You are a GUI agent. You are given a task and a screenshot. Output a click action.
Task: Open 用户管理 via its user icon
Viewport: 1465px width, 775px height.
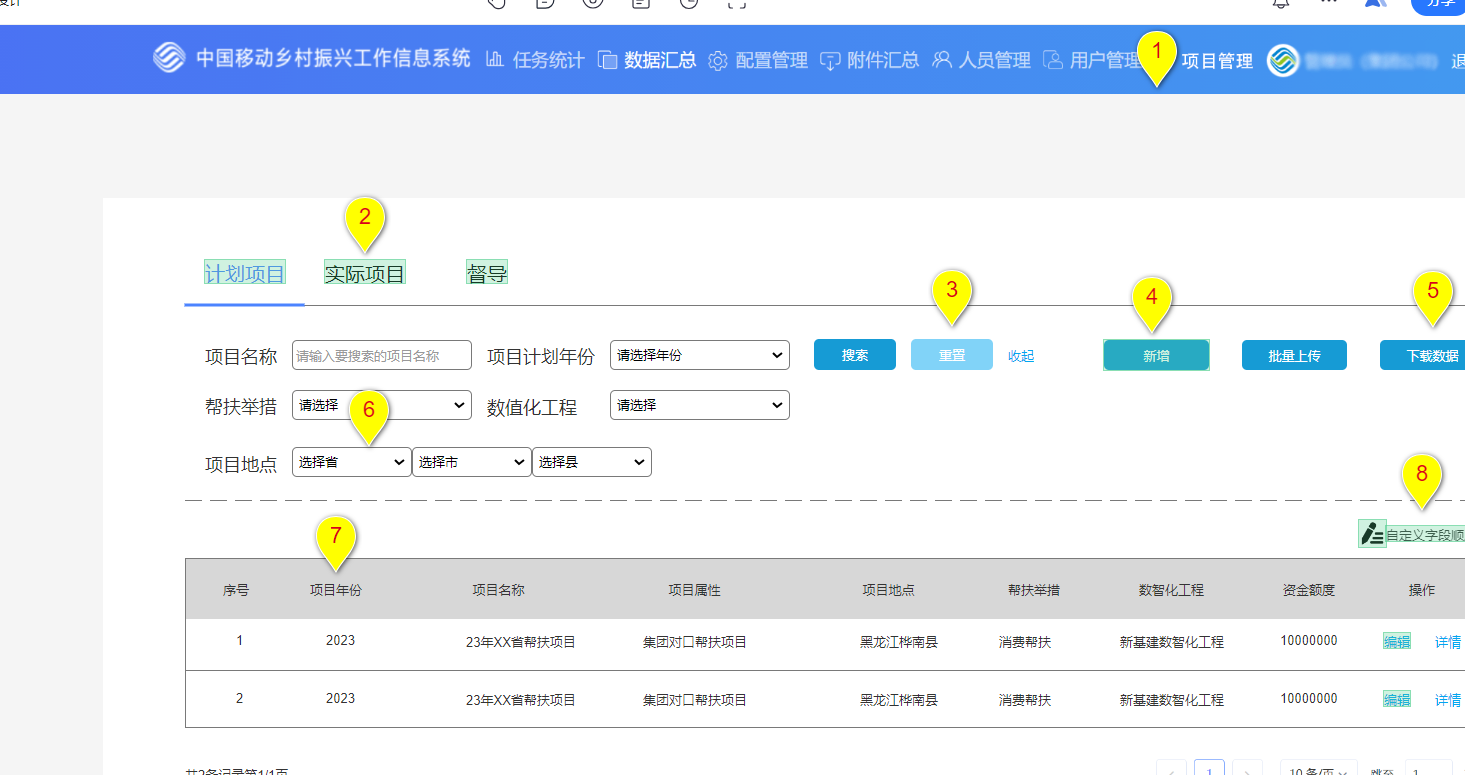tap(1052, 60)
